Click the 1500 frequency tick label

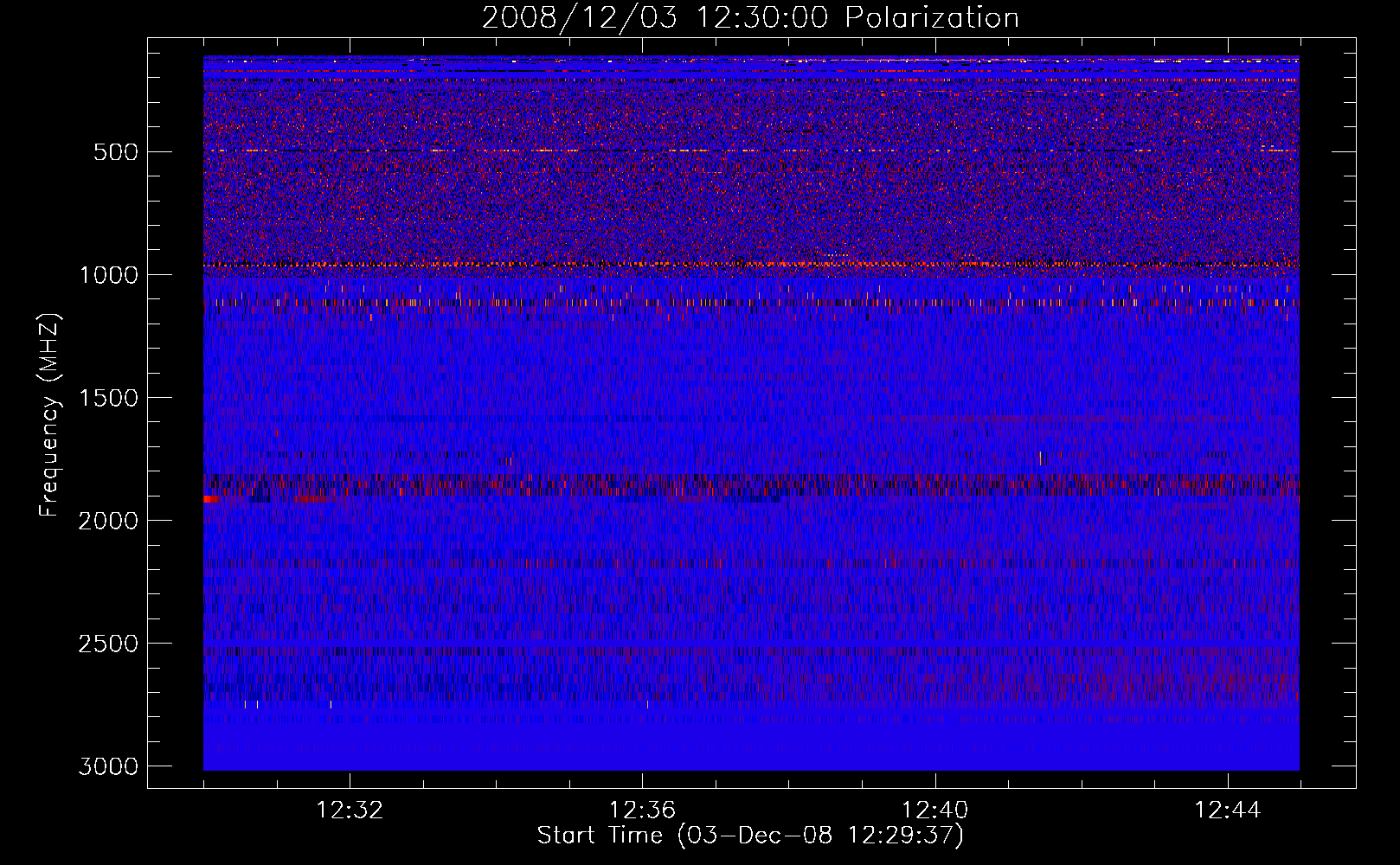(x=109, y=398)
